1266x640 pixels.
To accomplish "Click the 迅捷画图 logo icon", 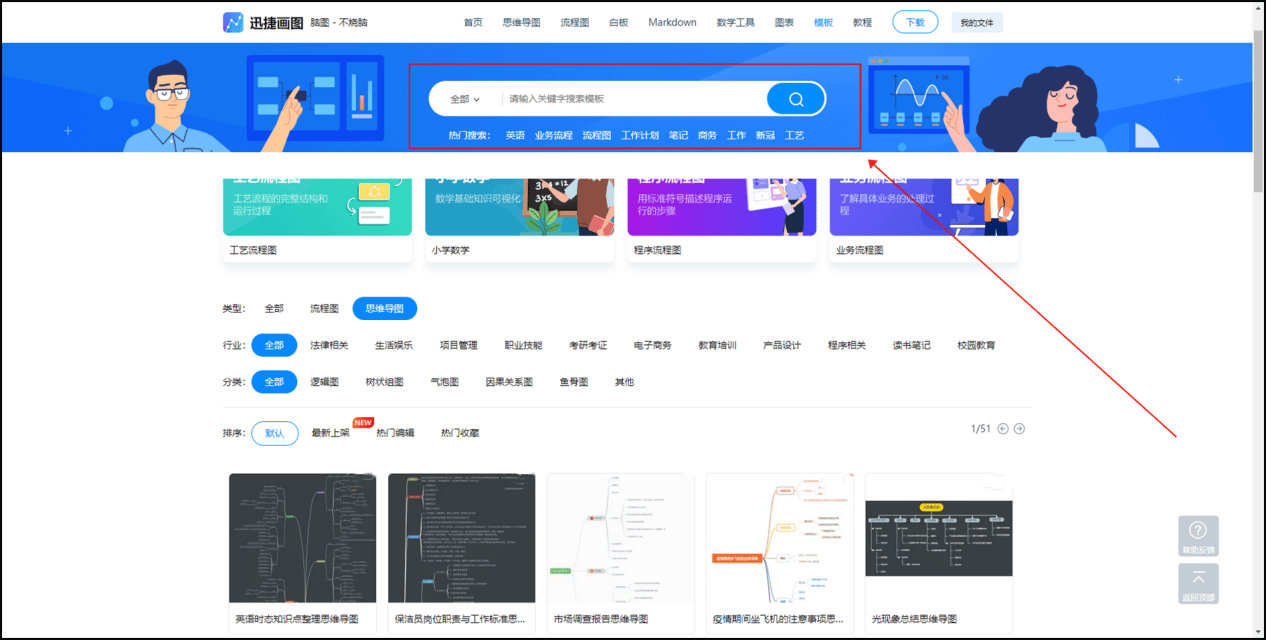I will [x=232, y=21].
